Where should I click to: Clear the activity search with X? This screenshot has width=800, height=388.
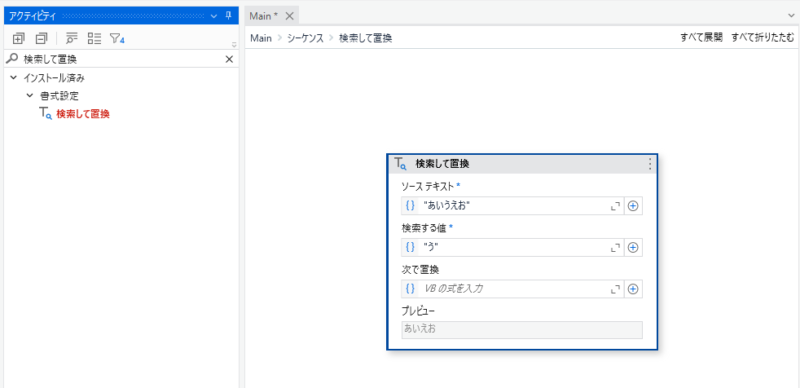pos(229,59)
